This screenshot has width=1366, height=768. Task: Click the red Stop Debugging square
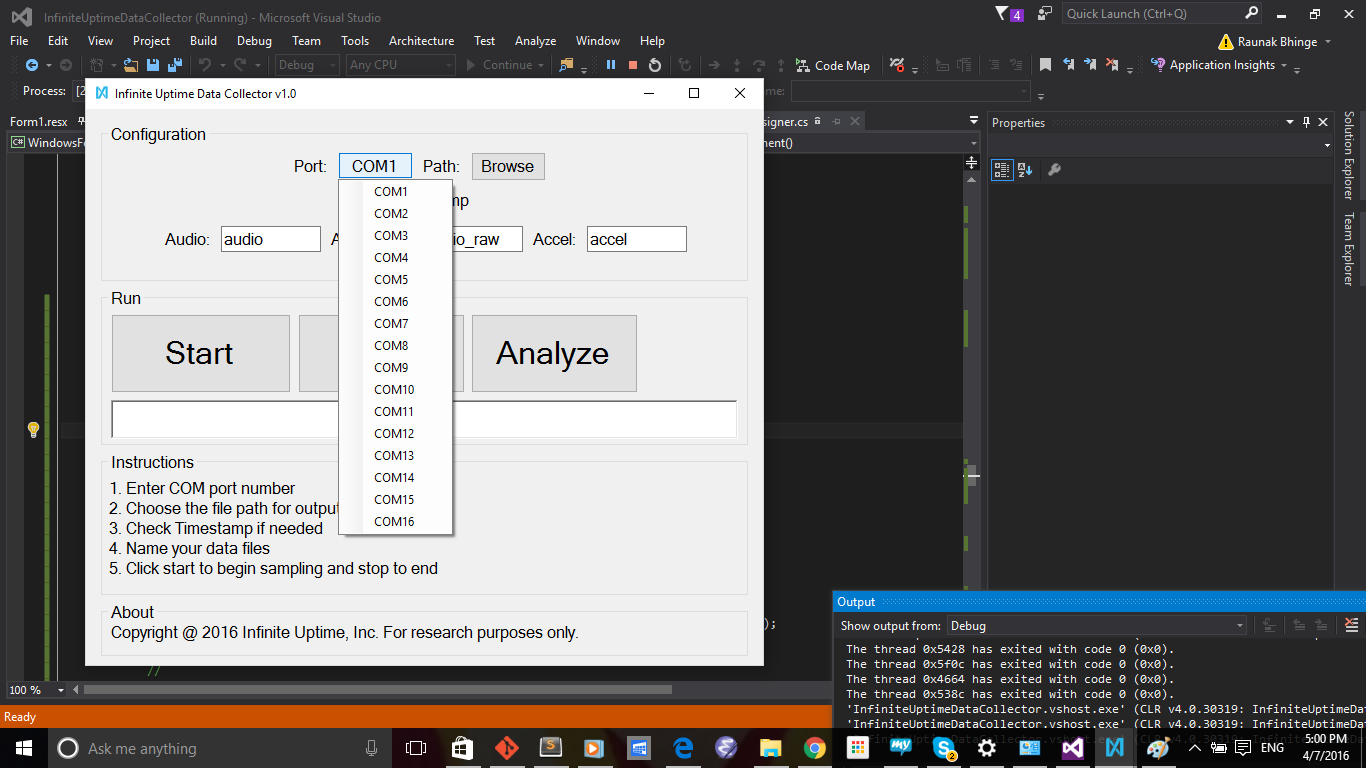633,65
